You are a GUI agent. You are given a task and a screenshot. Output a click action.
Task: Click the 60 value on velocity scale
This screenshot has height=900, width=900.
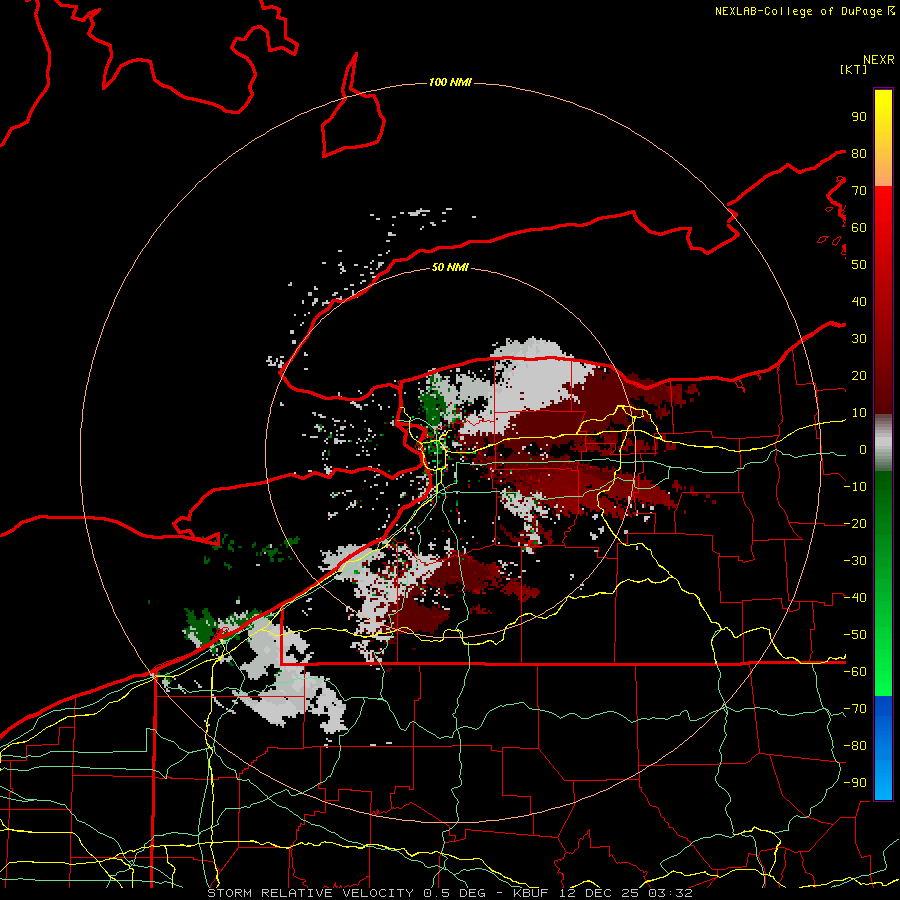click(x=859, y=228)
